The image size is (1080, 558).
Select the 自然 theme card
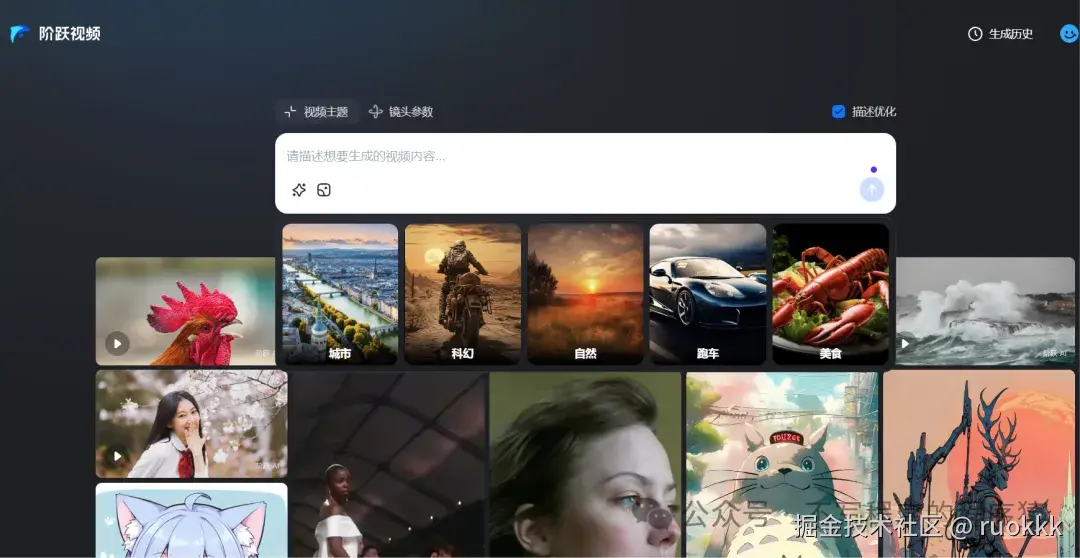(585, 294)
